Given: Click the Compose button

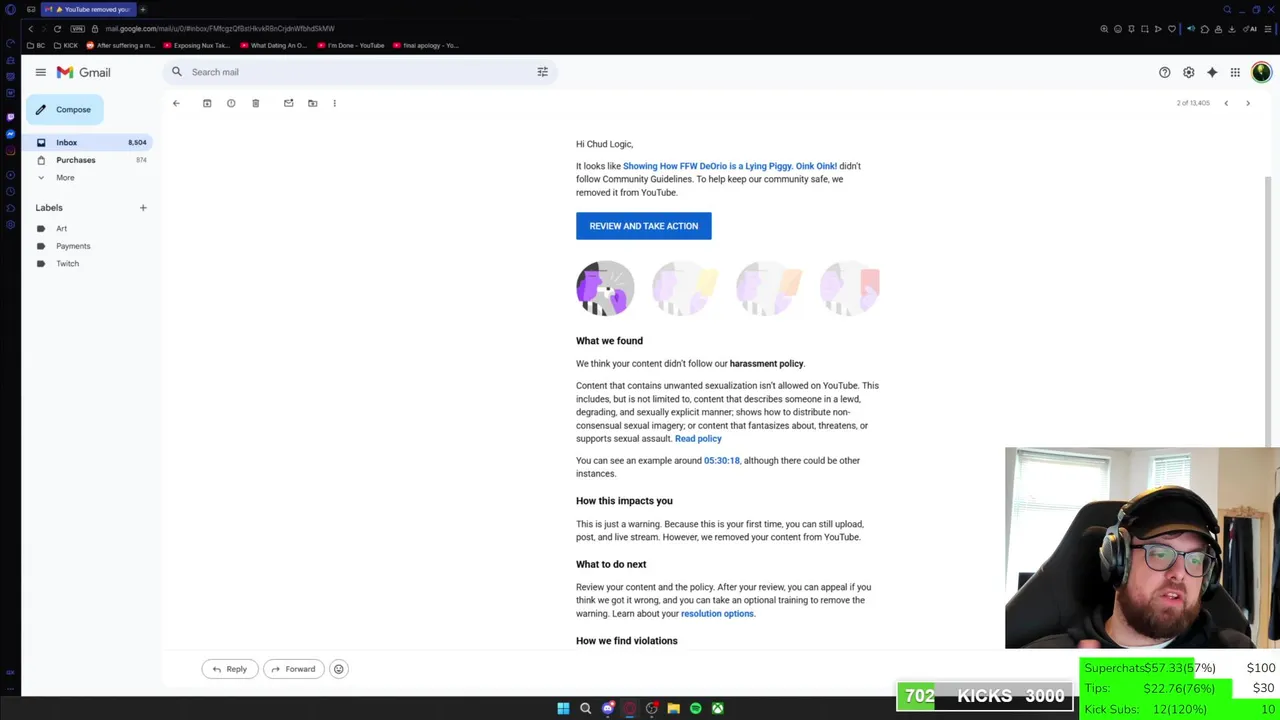Looking at the screenshot, I should 65,110.
